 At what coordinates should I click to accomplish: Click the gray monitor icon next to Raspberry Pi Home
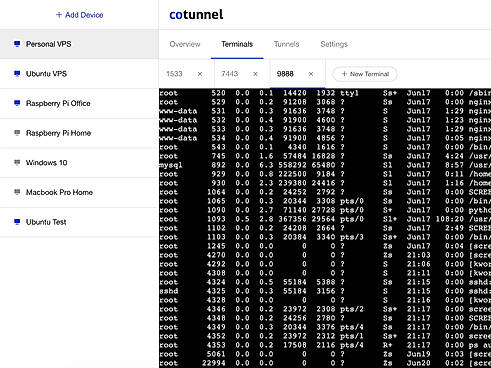click(x=17, y=133)
